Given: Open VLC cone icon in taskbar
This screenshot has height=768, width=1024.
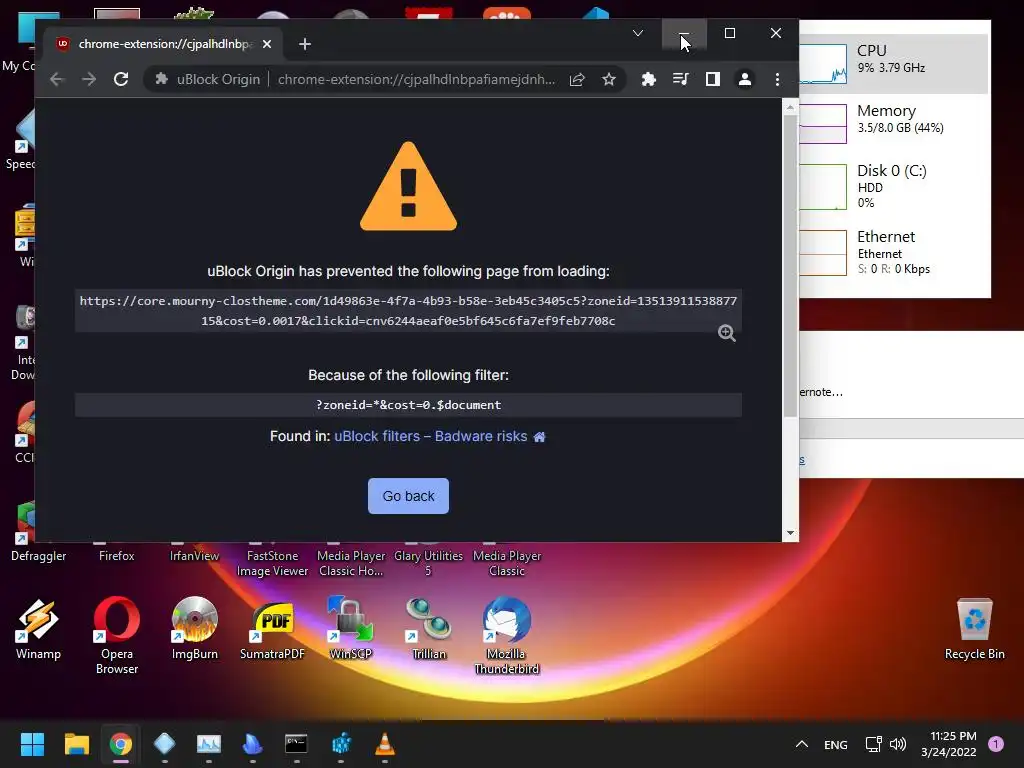Looking at the screenshot, I should coord(385,744).
